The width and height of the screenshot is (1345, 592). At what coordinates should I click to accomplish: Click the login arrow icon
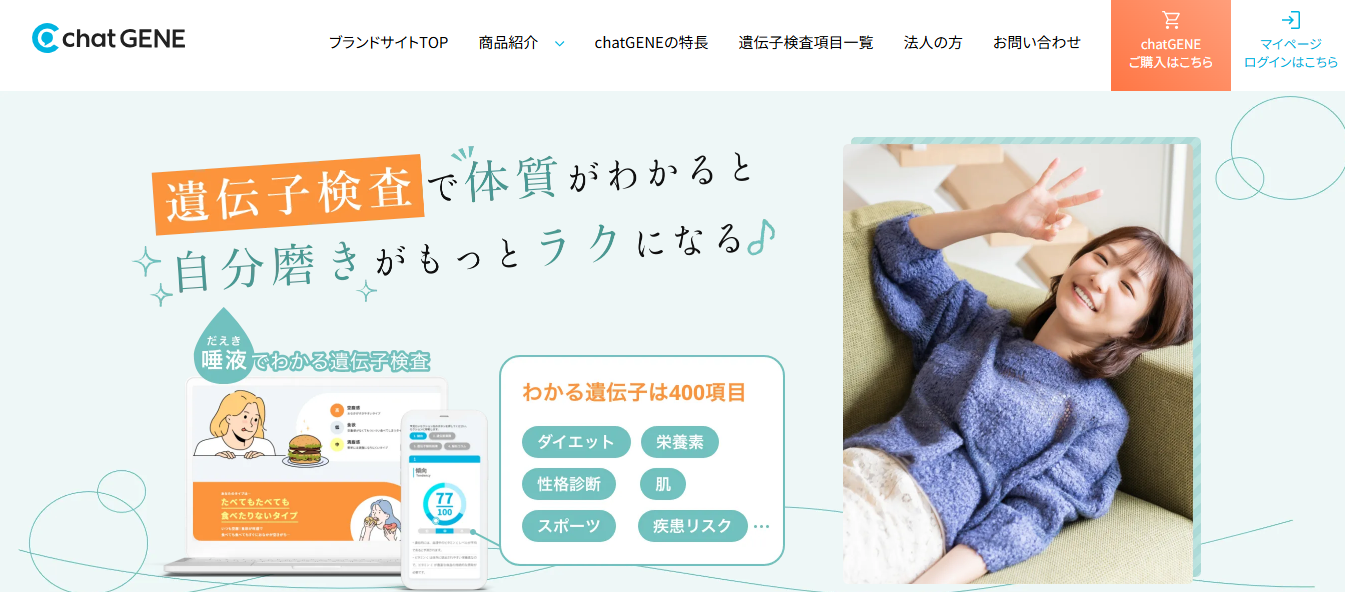pyautogui.click(x=1291, y=20)
